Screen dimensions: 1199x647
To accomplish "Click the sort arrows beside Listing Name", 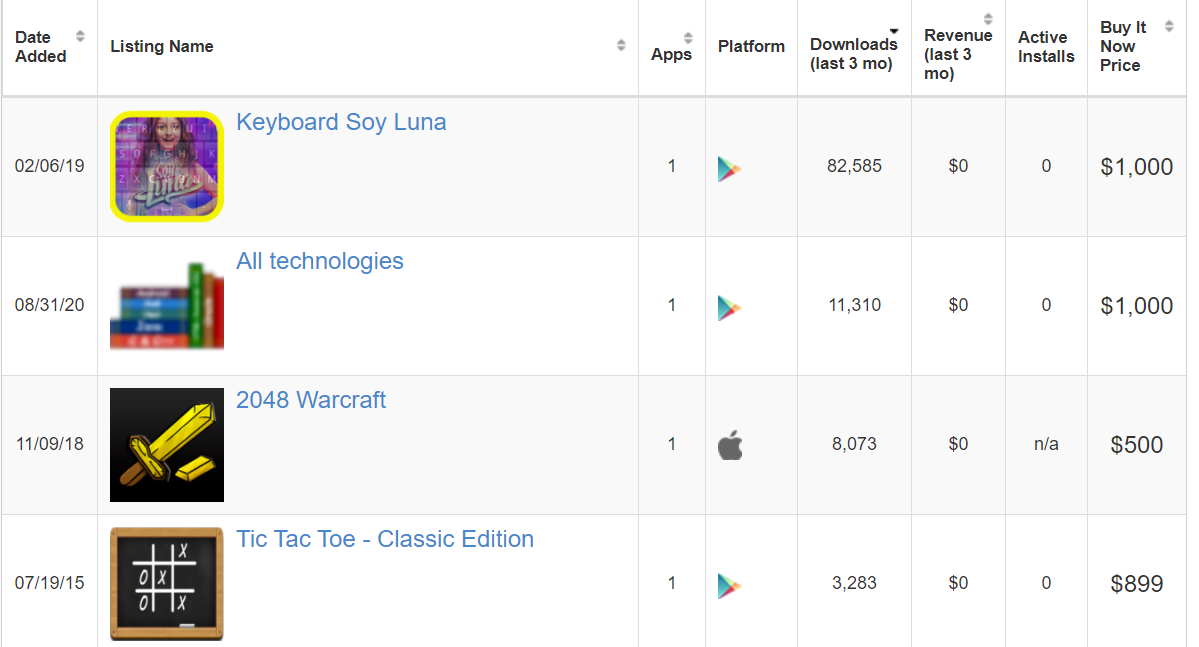I will pyautogui.click(x=621, y=45).
